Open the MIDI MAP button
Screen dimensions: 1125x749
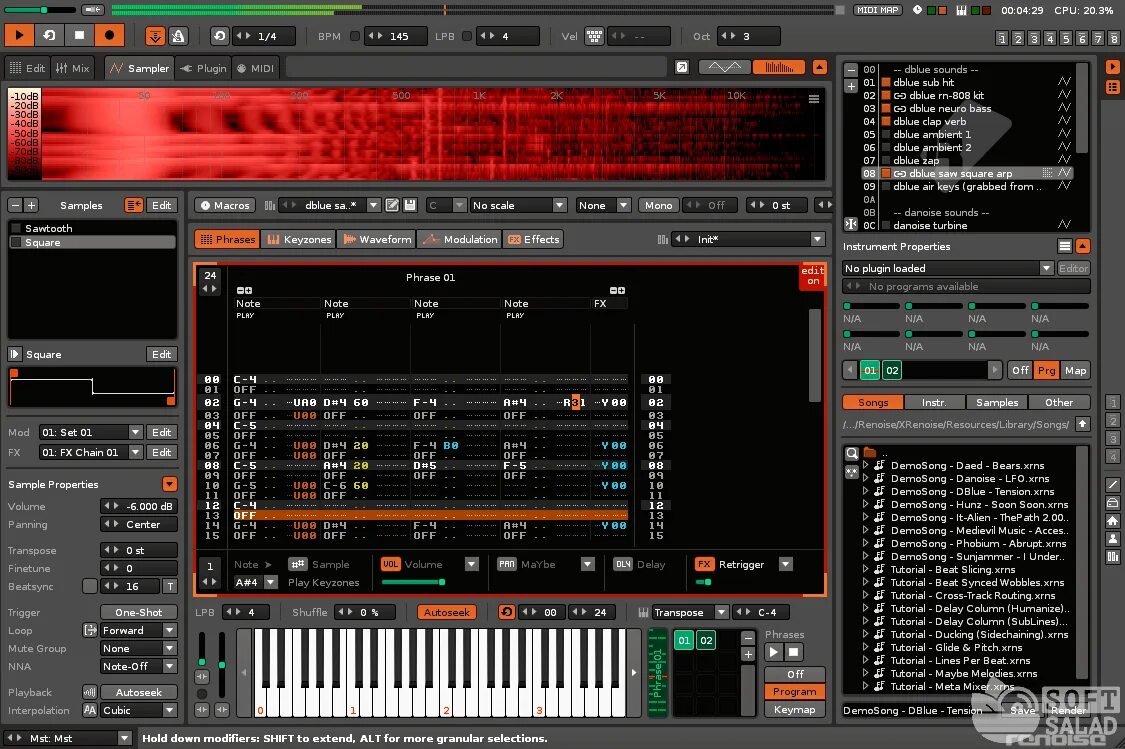(x=877, y=10)
